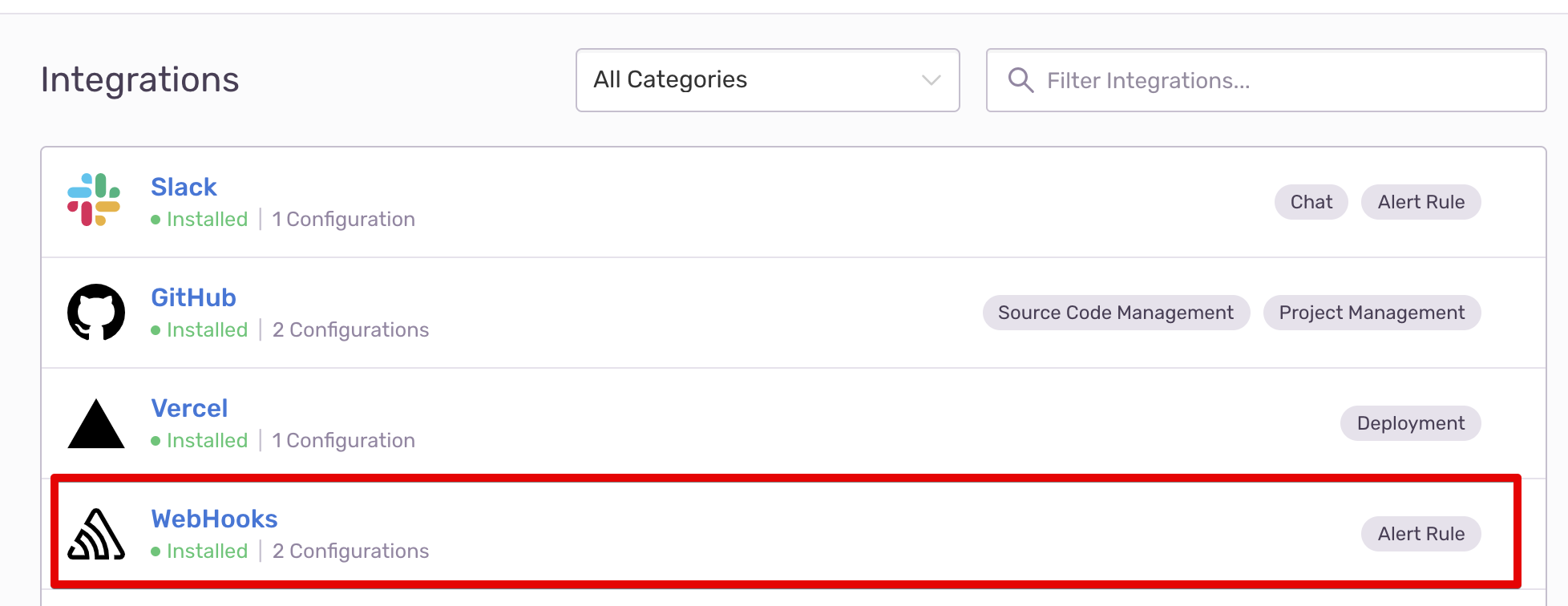Select Slack's Alert Rule tag
This screenshot has width=1568, height=606.
1421,202
